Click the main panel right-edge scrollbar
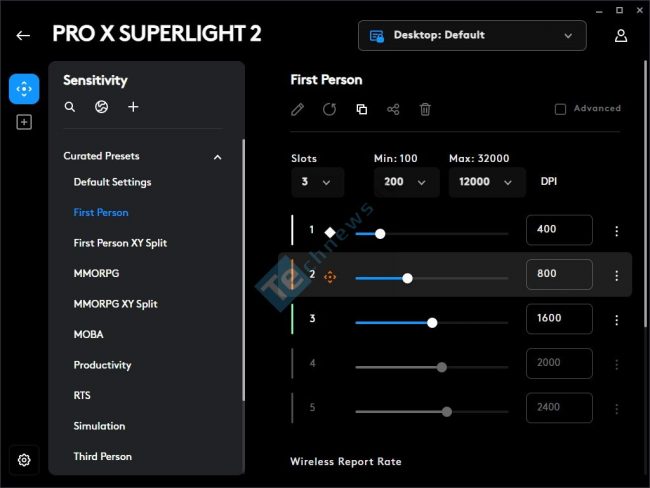Image resolution: width=650 pixels, height=488 pixels. pyautogui.click(x=646, y=195)
